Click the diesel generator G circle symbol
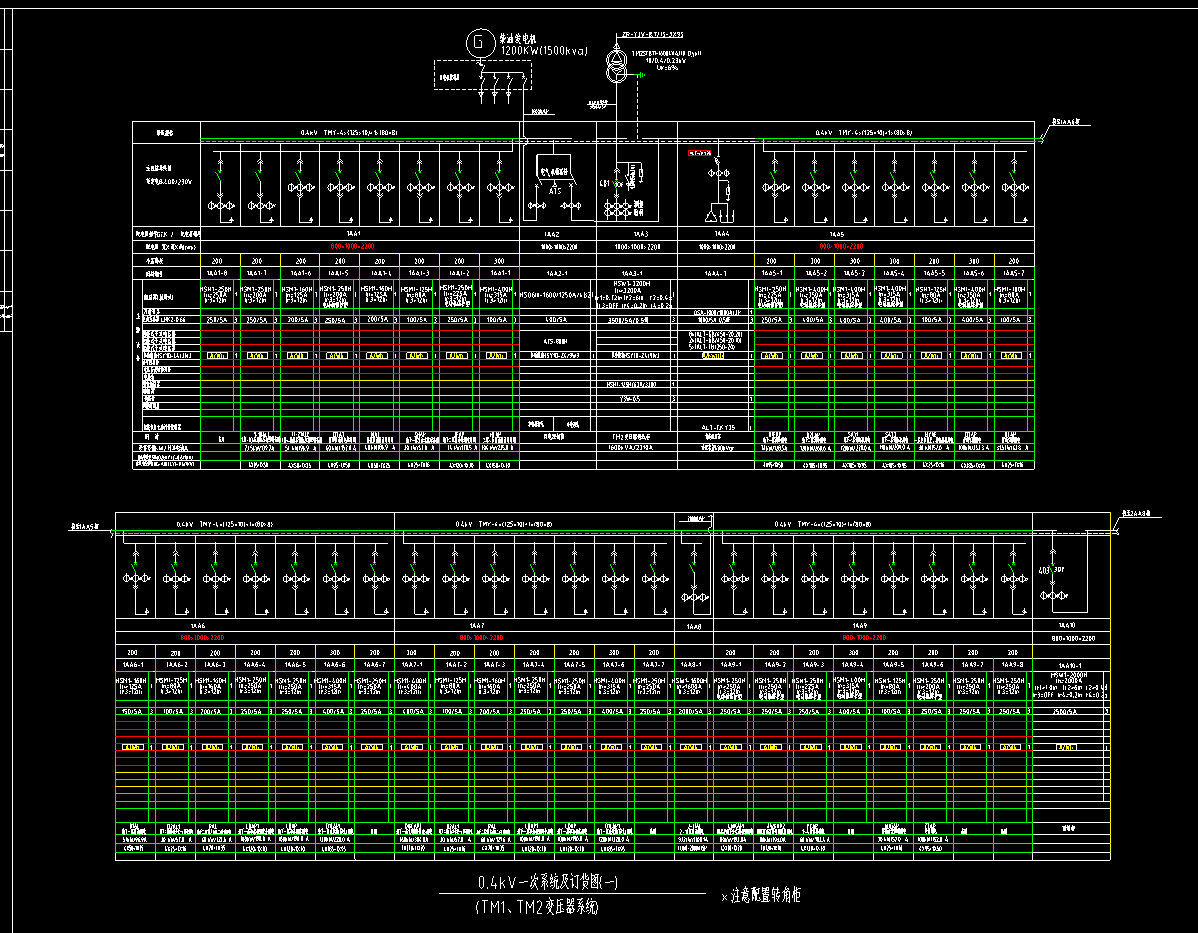Screen dimensions: 1198x933 tap(480, 42)
